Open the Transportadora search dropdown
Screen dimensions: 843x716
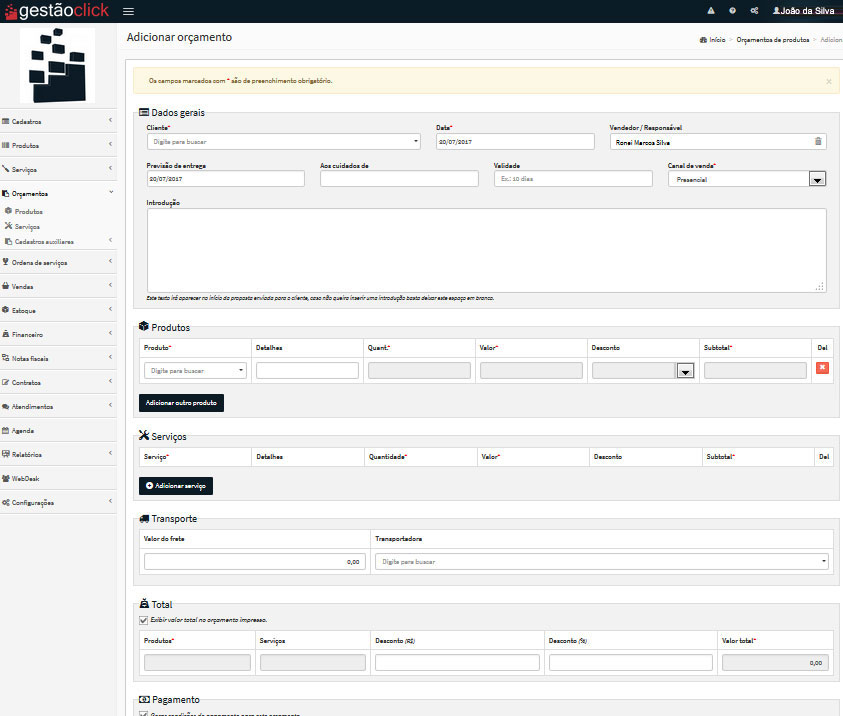[x=602, y=562]
